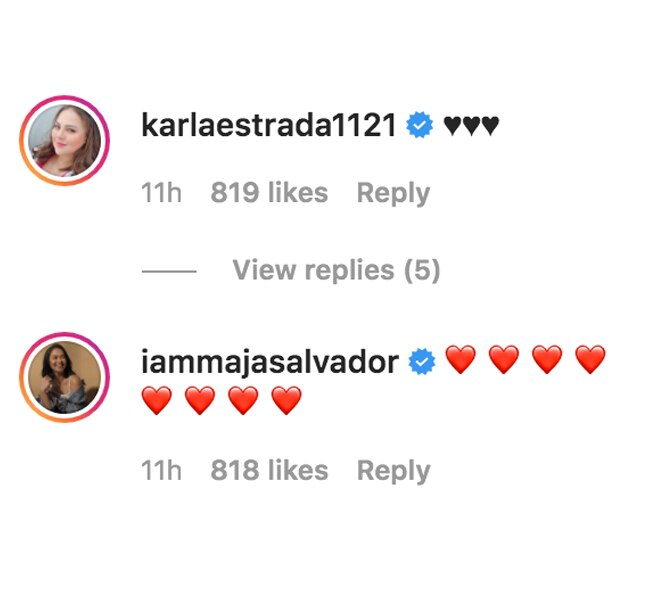Reply to karlaestrada1121's comment

coord(393,193)
